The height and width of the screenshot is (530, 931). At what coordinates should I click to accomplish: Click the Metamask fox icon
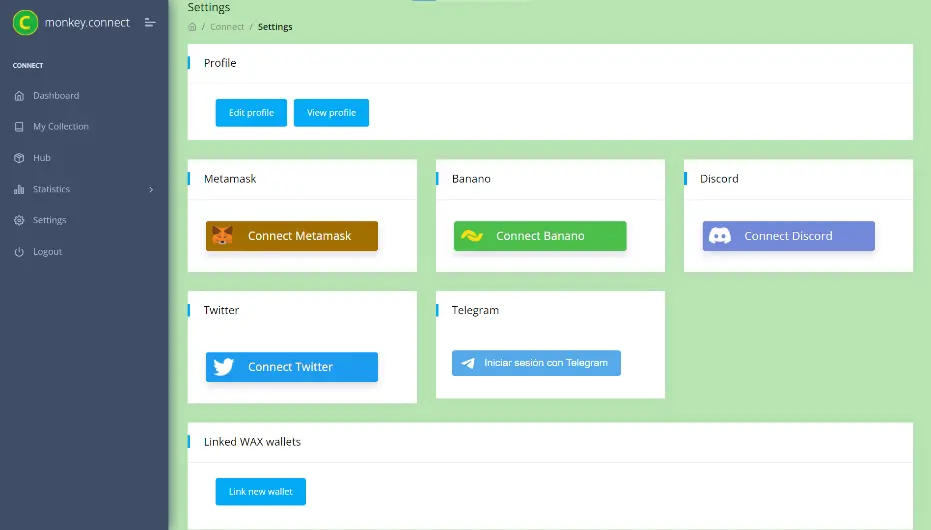(x=222, y=236)
